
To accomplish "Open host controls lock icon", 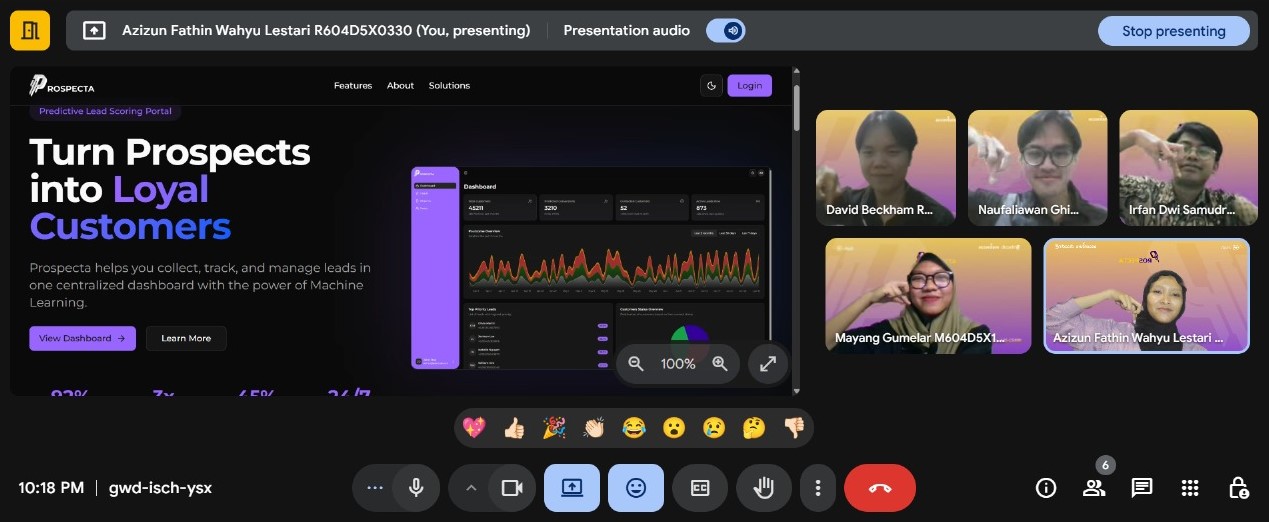I will tap(1238, 488).
